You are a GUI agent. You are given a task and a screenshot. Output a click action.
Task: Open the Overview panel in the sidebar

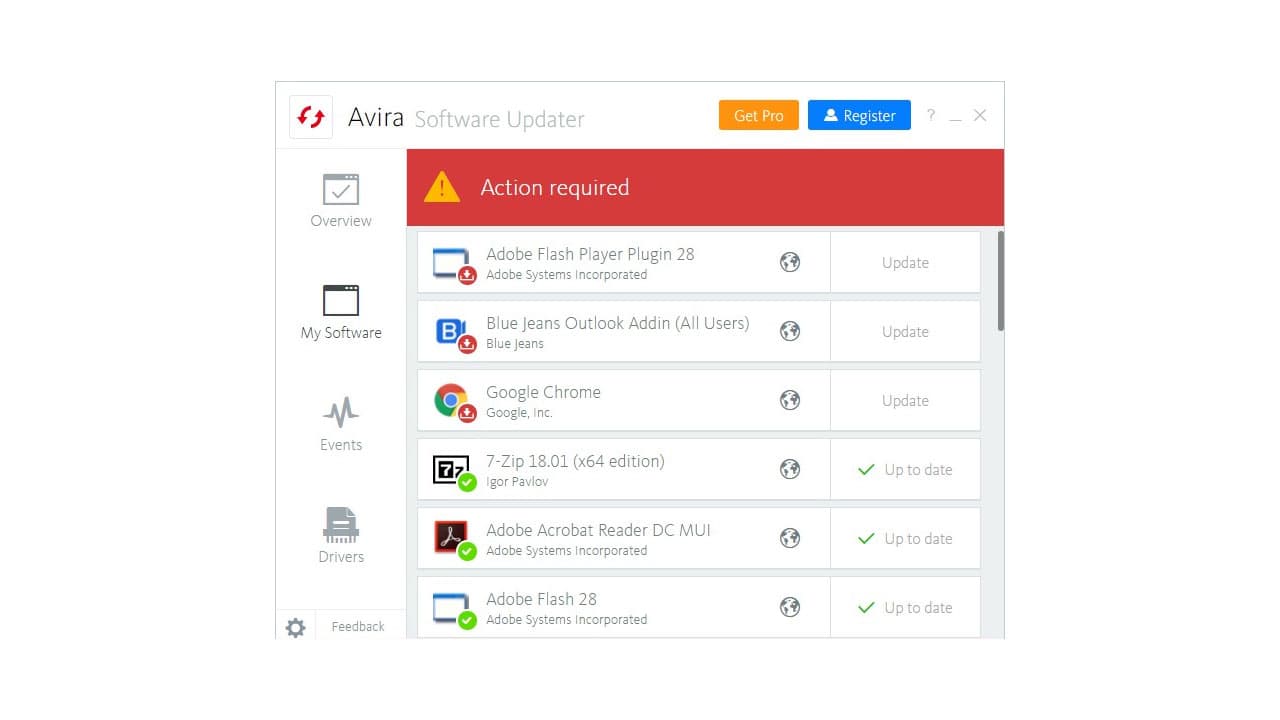pos(340,197)
